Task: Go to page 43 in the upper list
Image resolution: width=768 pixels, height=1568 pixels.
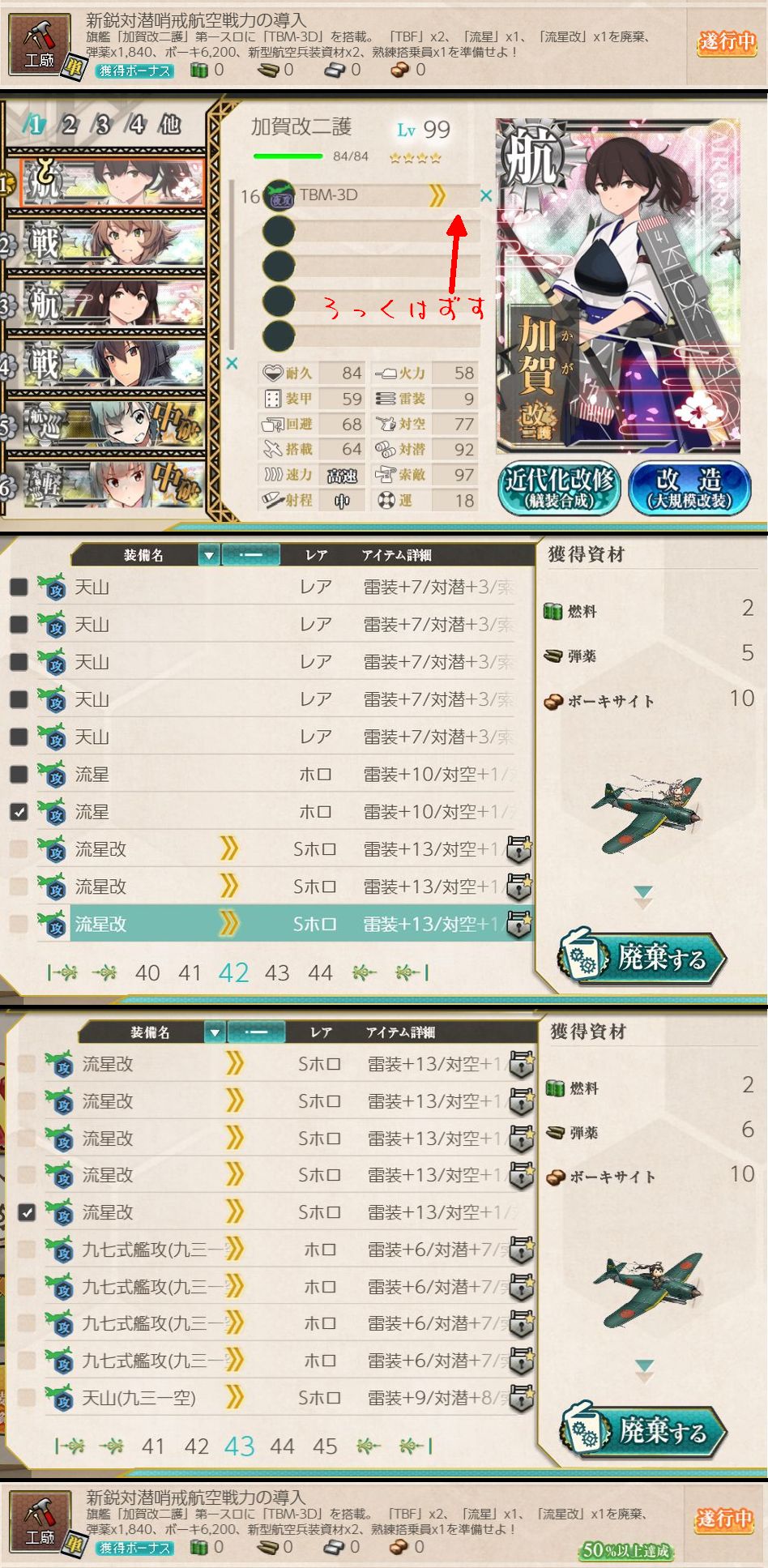Action: (x=277, y=972)
